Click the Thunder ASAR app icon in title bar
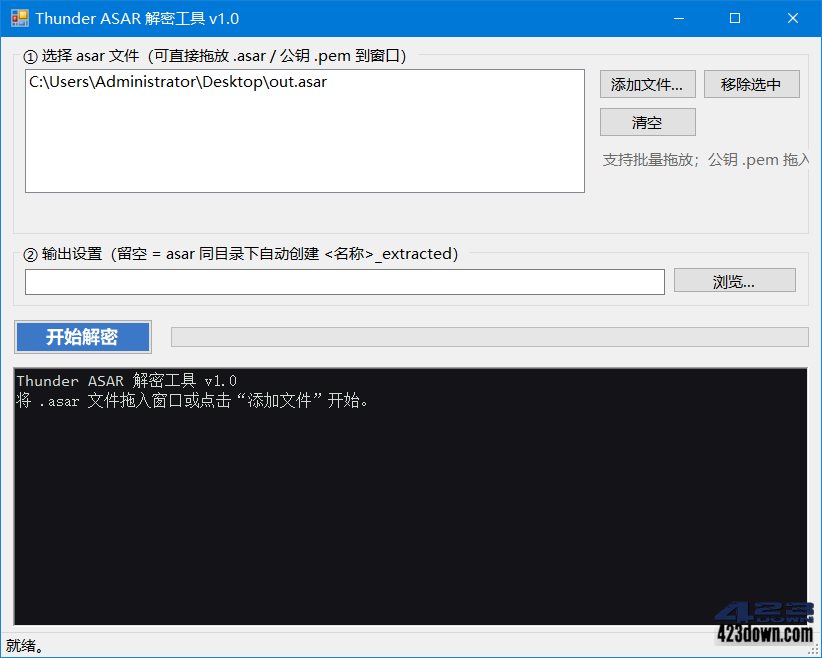 pyautogui.click(x=19, y=18)
